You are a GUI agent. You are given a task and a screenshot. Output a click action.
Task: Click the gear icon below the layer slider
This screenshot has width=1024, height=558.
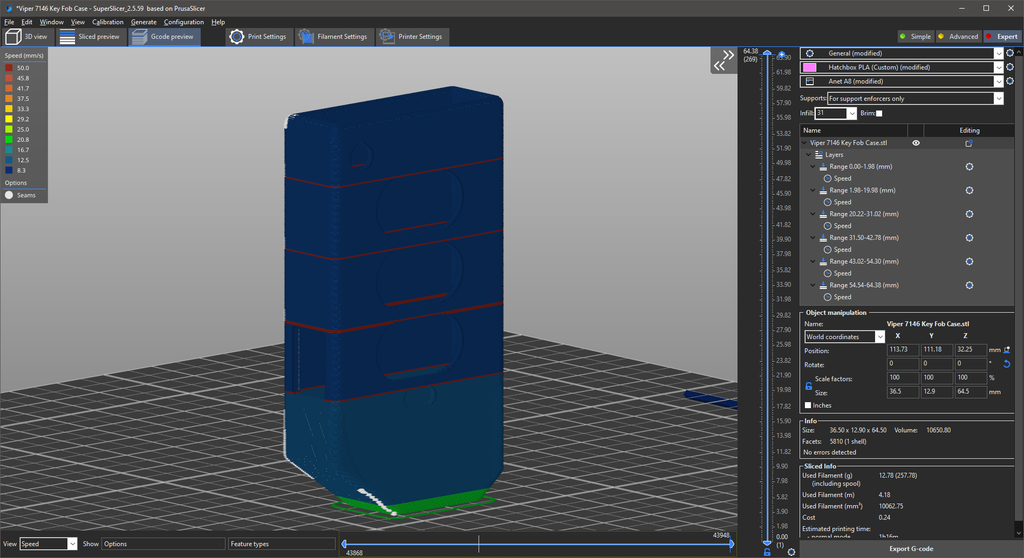point(791,551)
